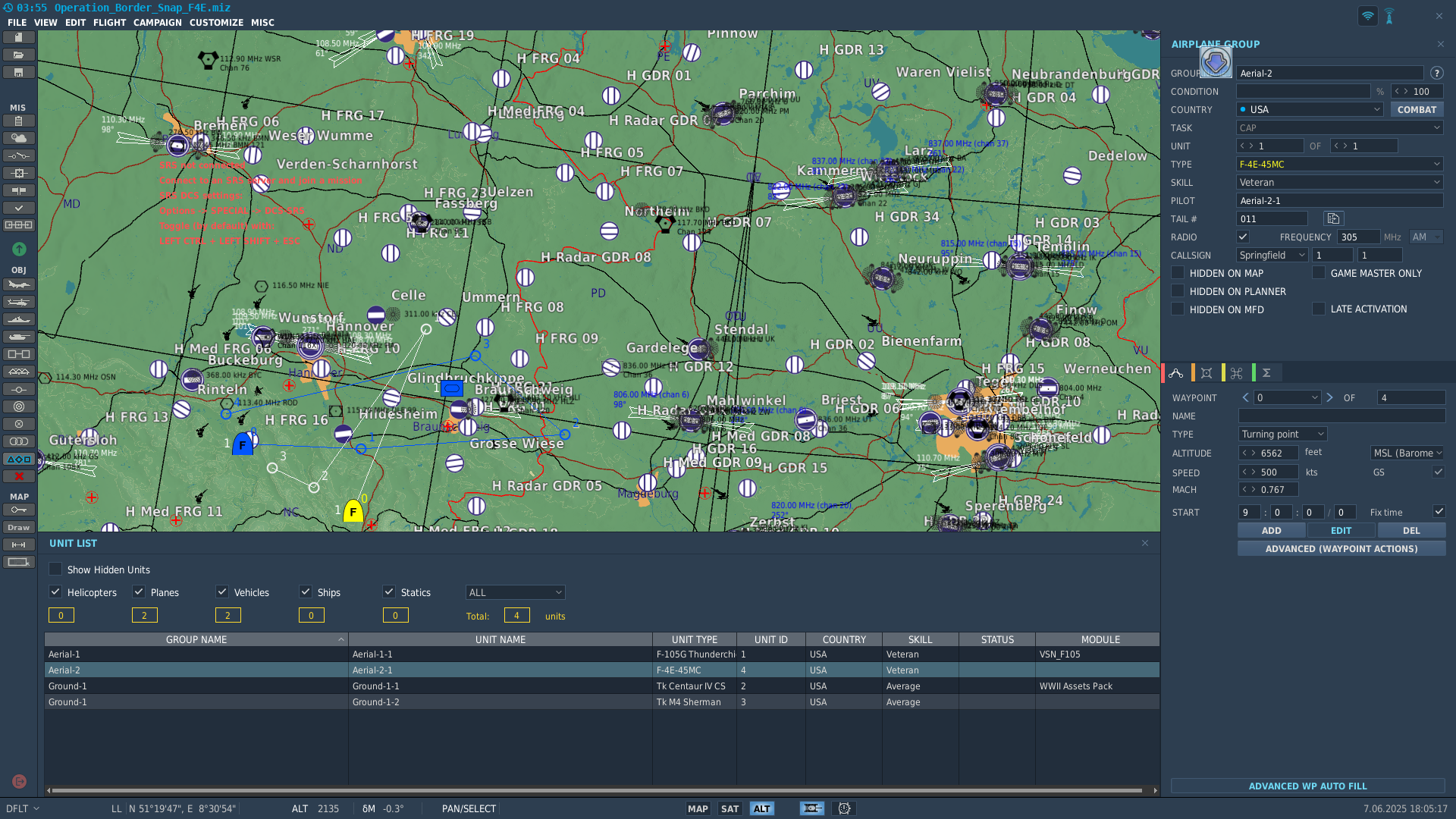1456x819 pixels.
Task: Open the triggered actions tab with yellow marker
Action: point(1237,372)
